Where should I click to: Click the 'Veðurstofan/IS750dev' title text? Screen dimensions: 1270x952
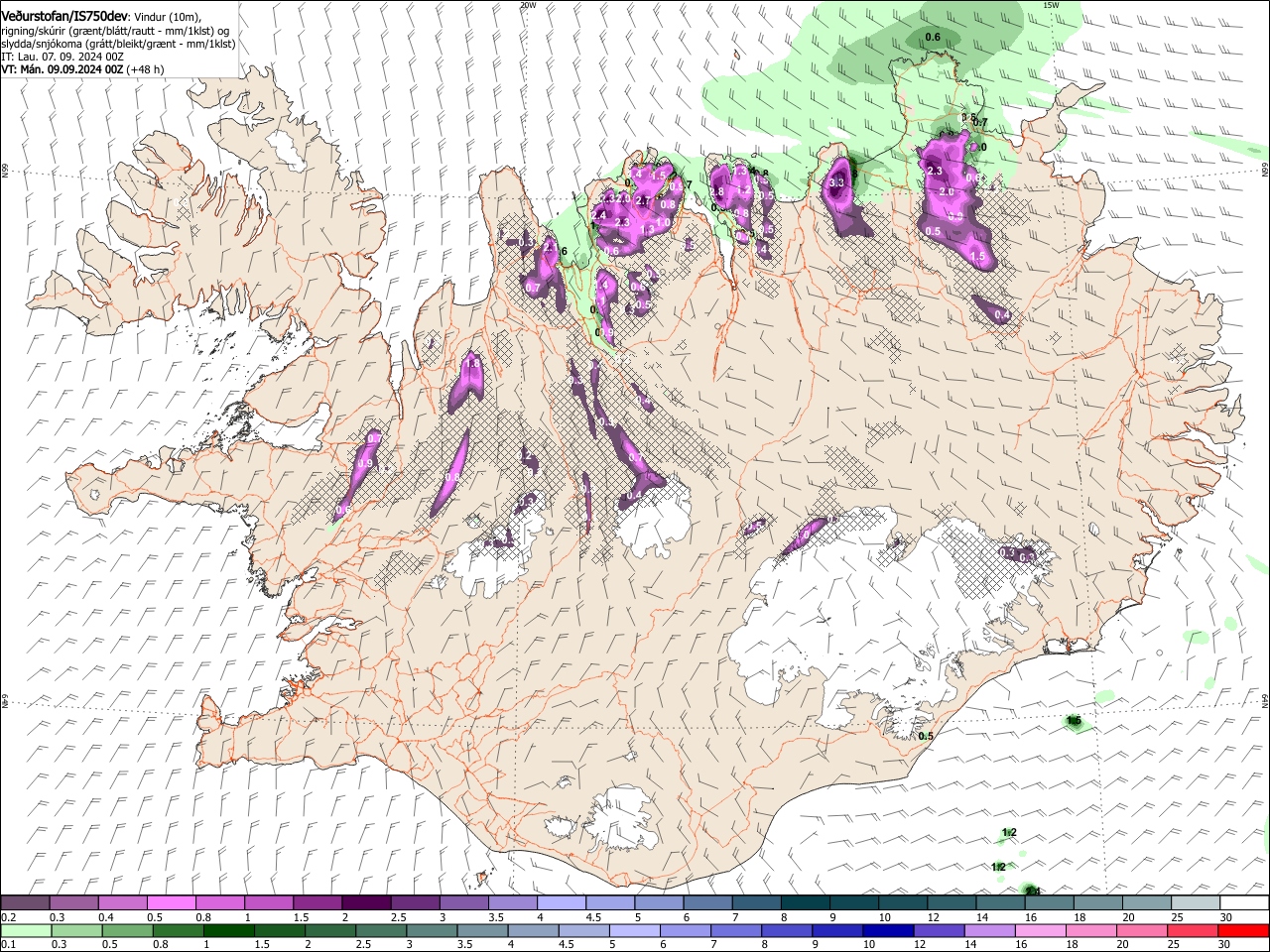pyautogui.click(x=64, y=17)
